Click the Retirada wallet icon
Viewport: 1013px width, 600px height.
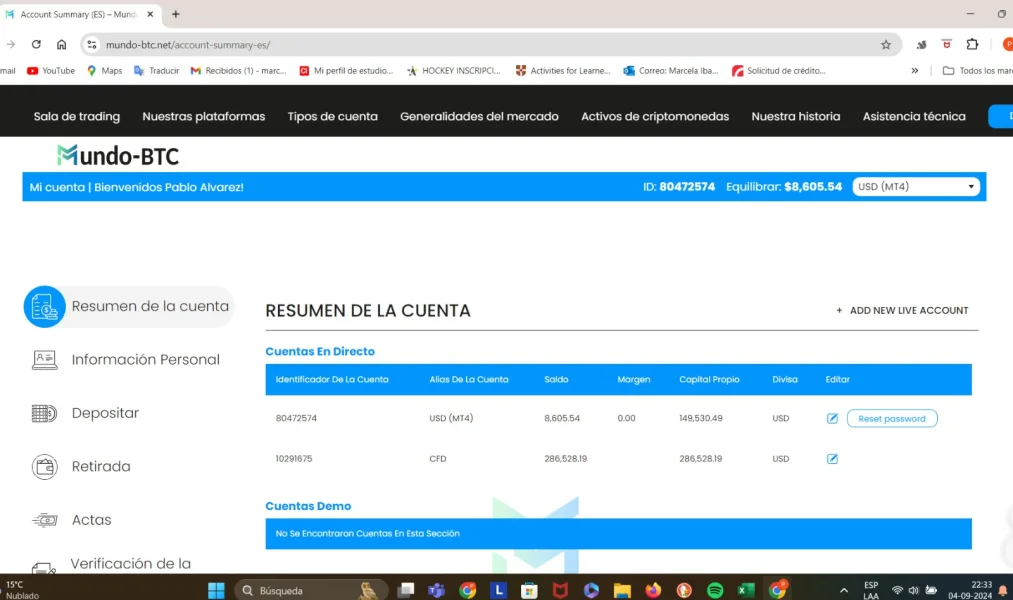(x=44, y=466)
